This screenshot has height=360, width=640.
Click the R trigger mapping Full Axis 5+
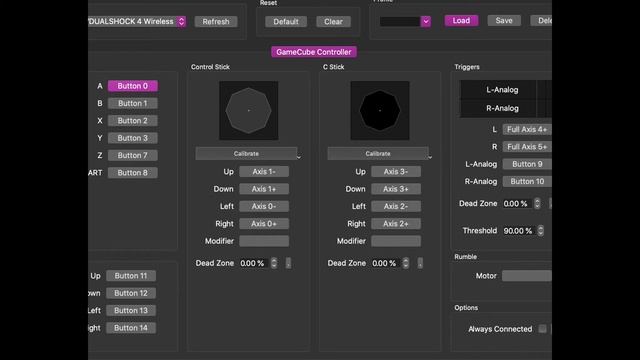coord(527,147)
